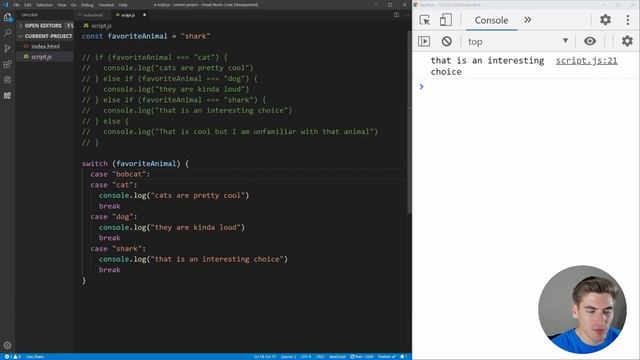Open the File menu
Image resolution: width=640 pixels, height=360 pixels.
[16, 5]
